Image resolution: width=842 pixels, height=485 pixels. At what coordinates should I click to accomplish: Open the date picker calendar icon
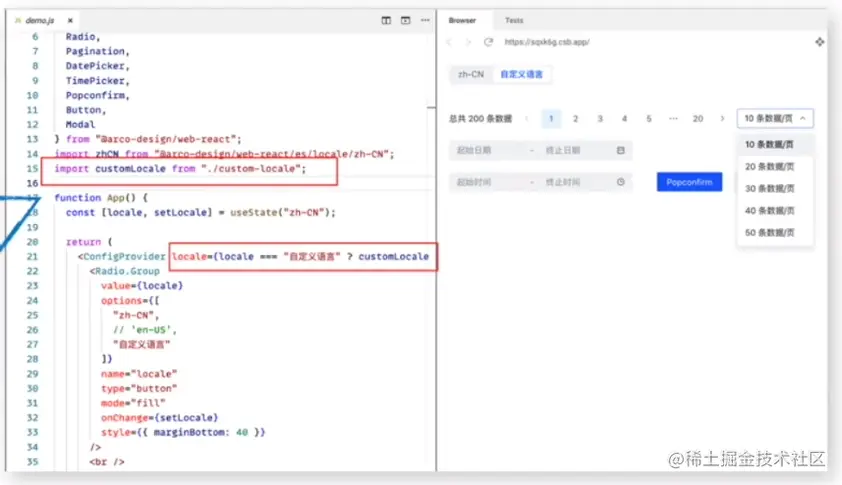pyautogui.click(x=621, y=150)
